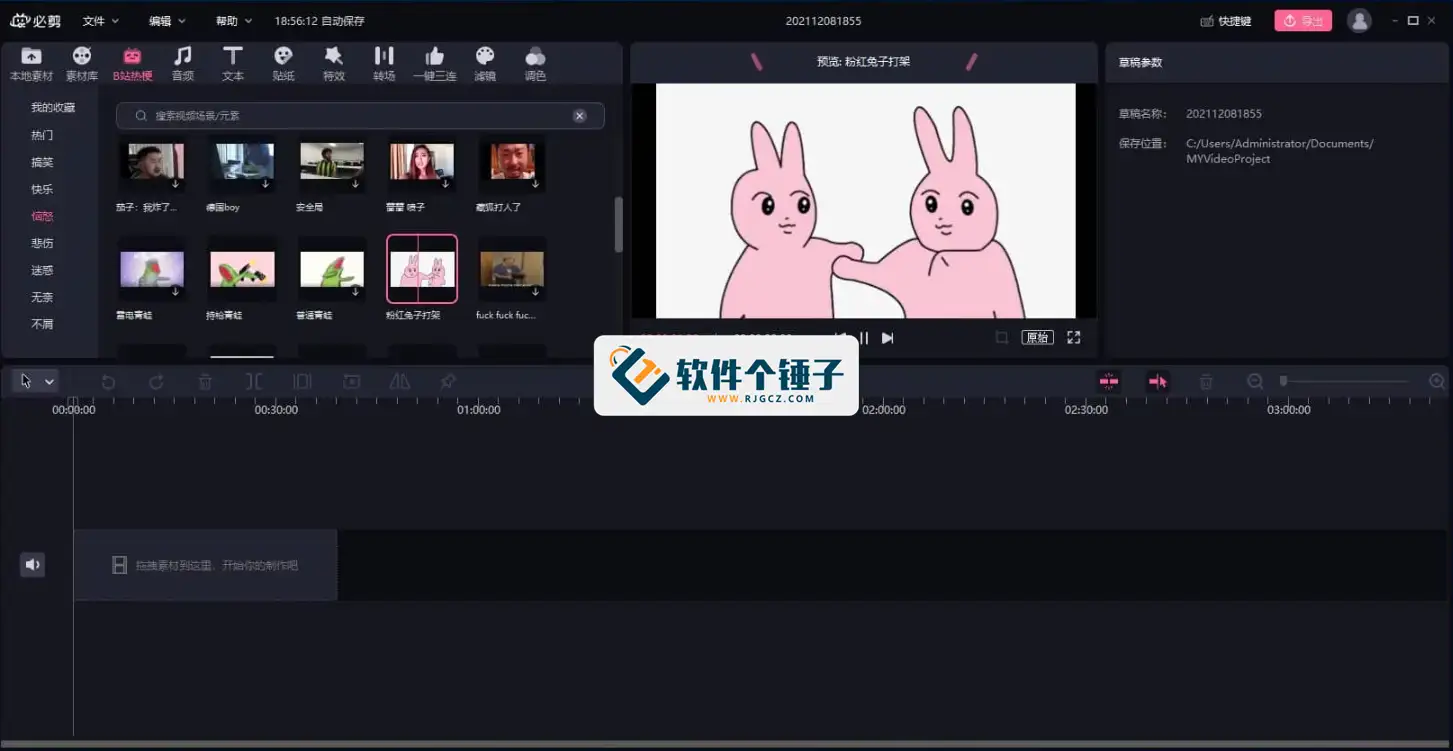Viewport: 1453px width, 751px height.
Task: Click the mirror flip icon in toolbar
Action: (399, 381)
